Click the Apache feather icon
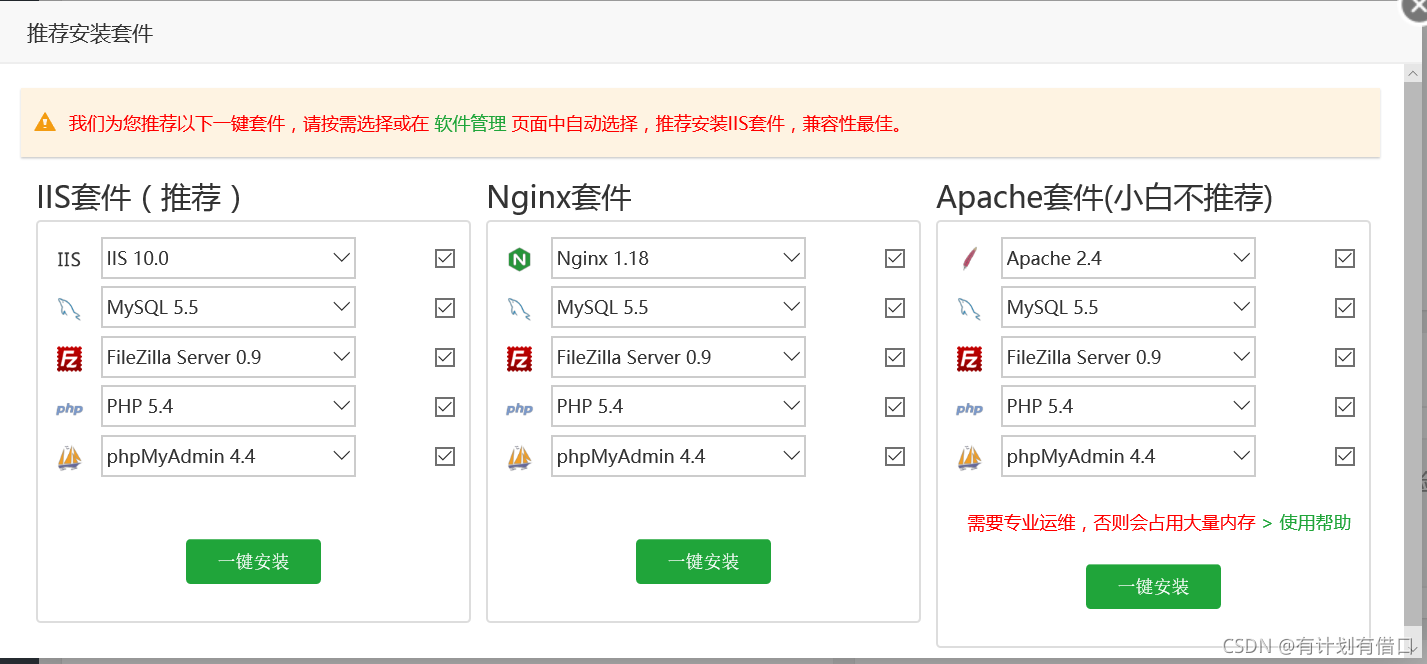Screen dimensions: 1427x664 point(968,260)
